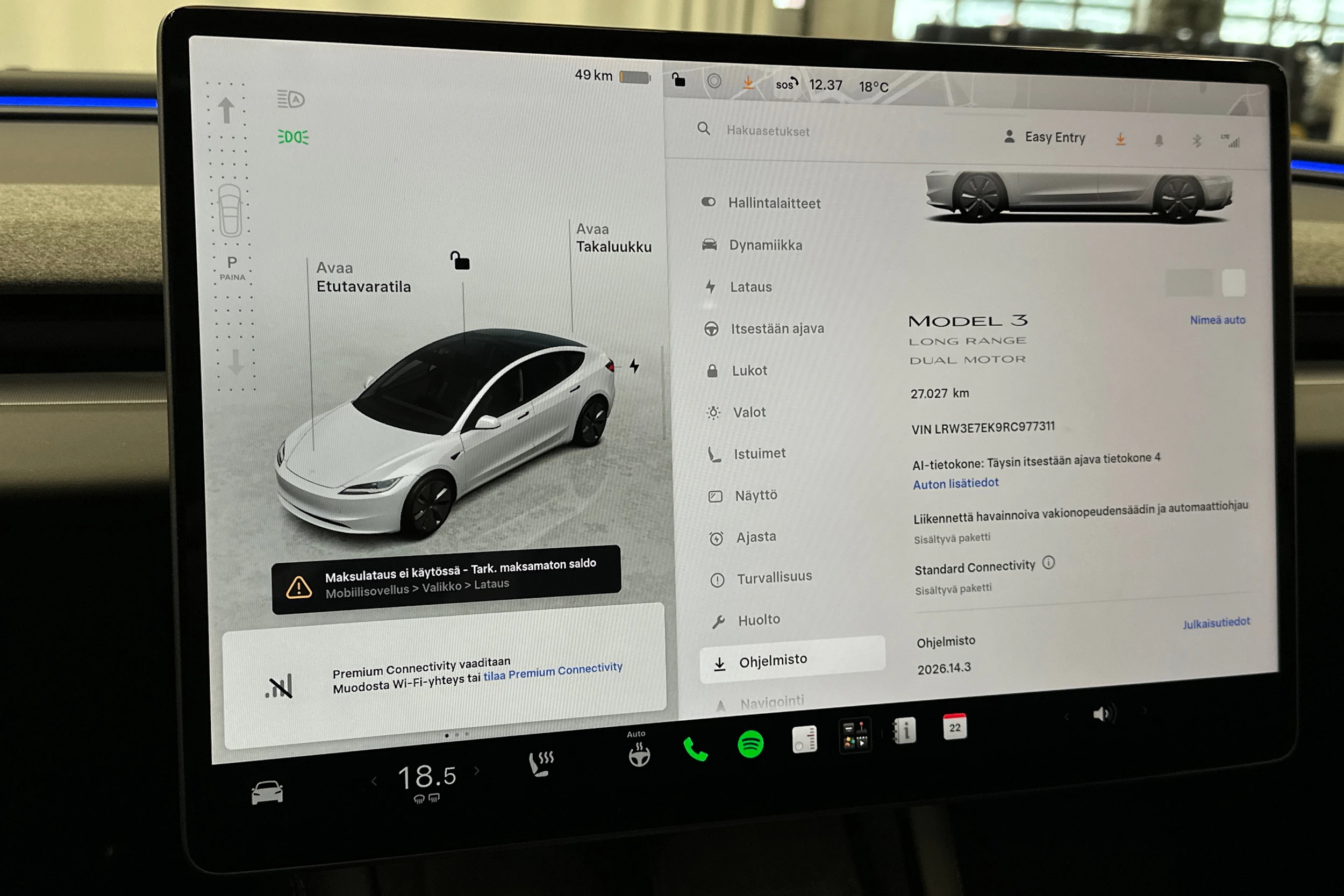Open the manual info book icon
This screenshot has height=896, width=1344.
[905, 731]
